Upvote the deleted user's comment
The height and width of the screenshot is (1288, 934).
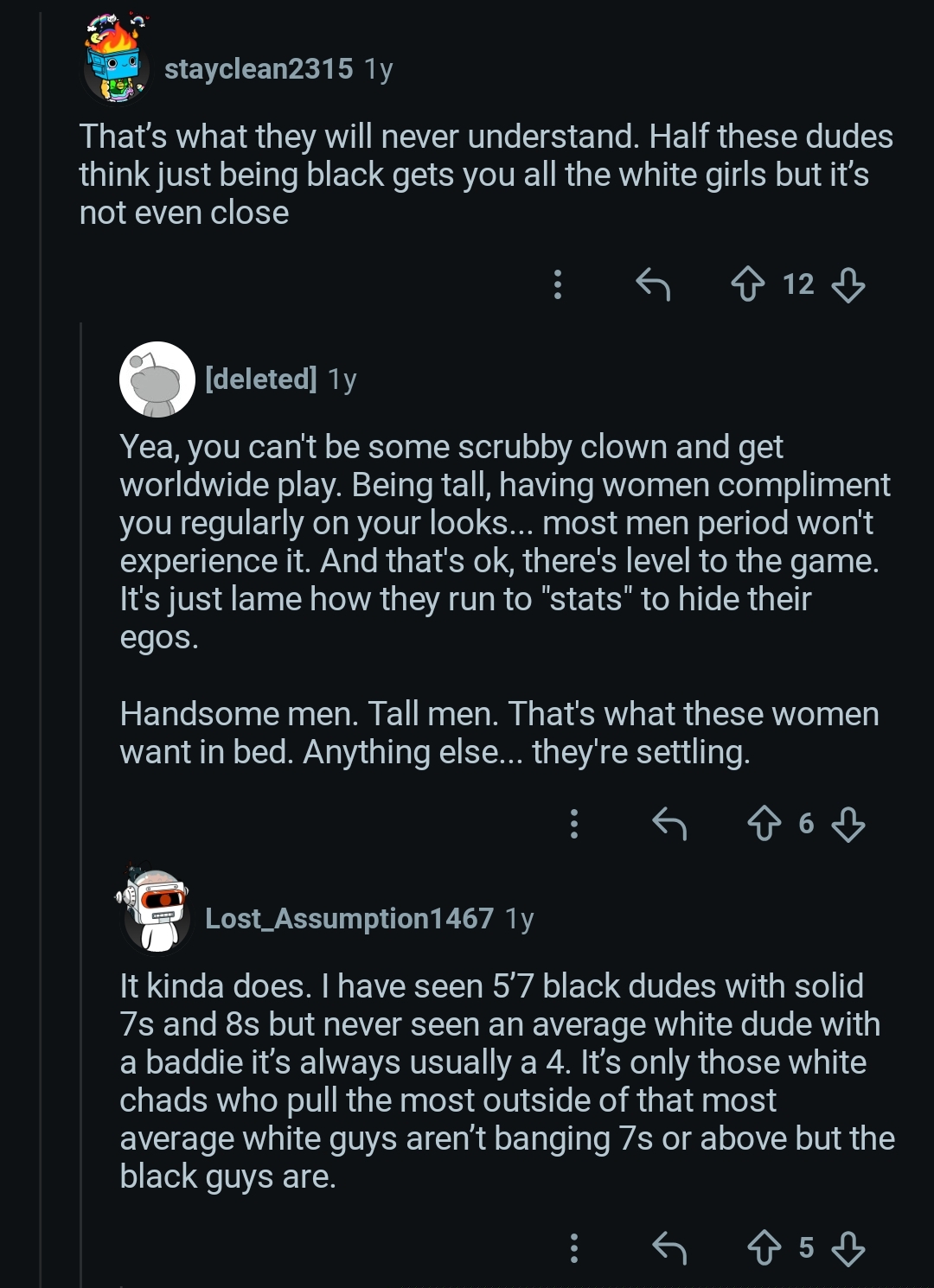764,823
